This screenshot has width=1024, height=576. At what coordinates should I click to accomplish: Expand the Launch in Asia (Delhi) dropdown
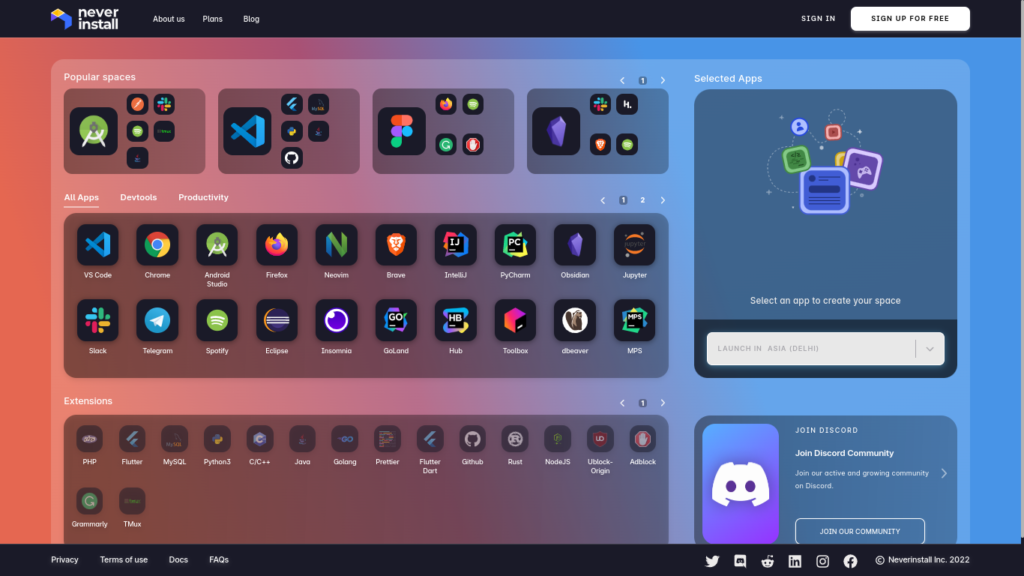929,349
